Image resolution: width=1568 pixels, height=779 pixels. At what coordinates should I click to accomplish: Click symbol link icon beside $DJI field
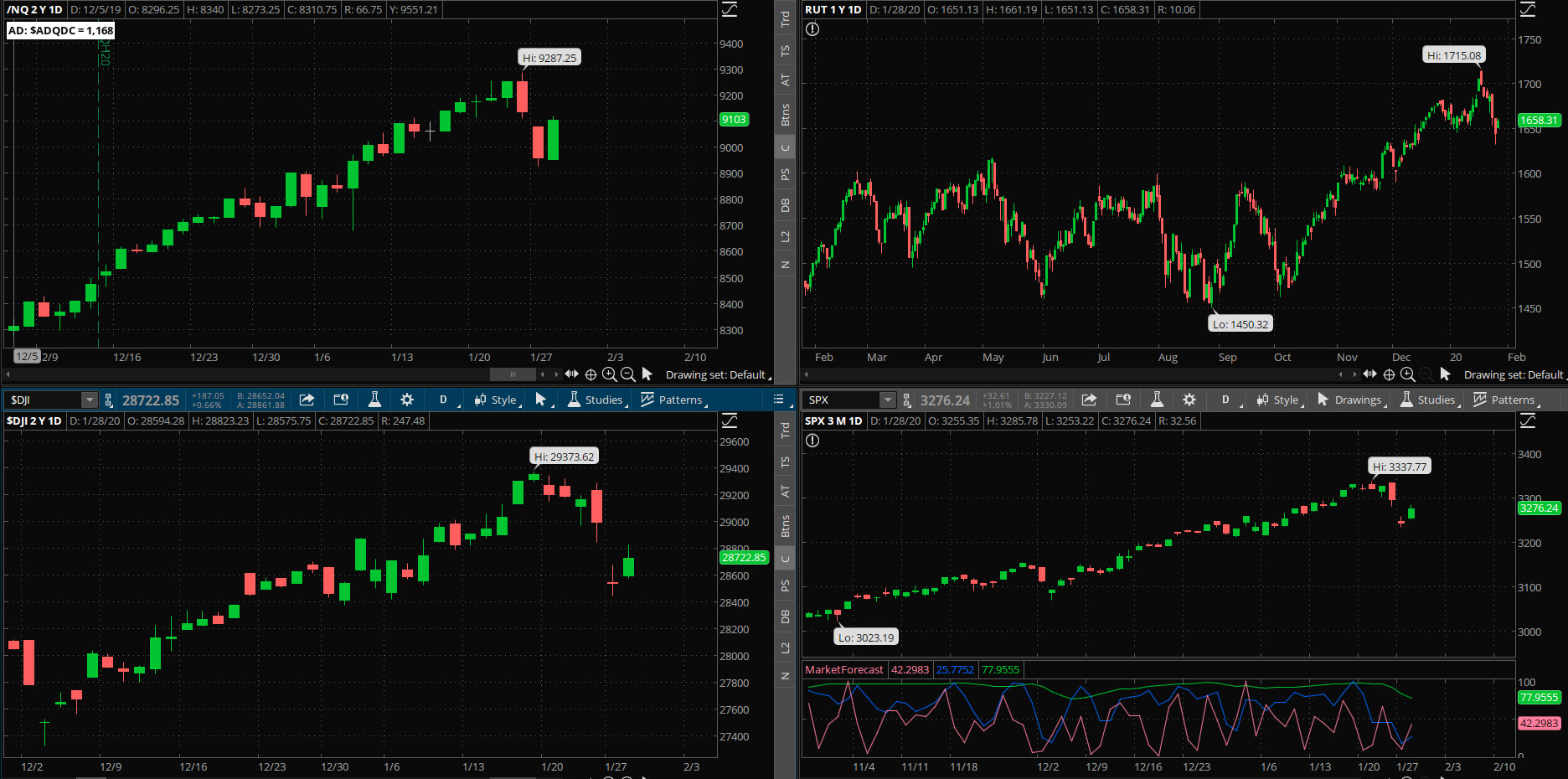[109, 400]
